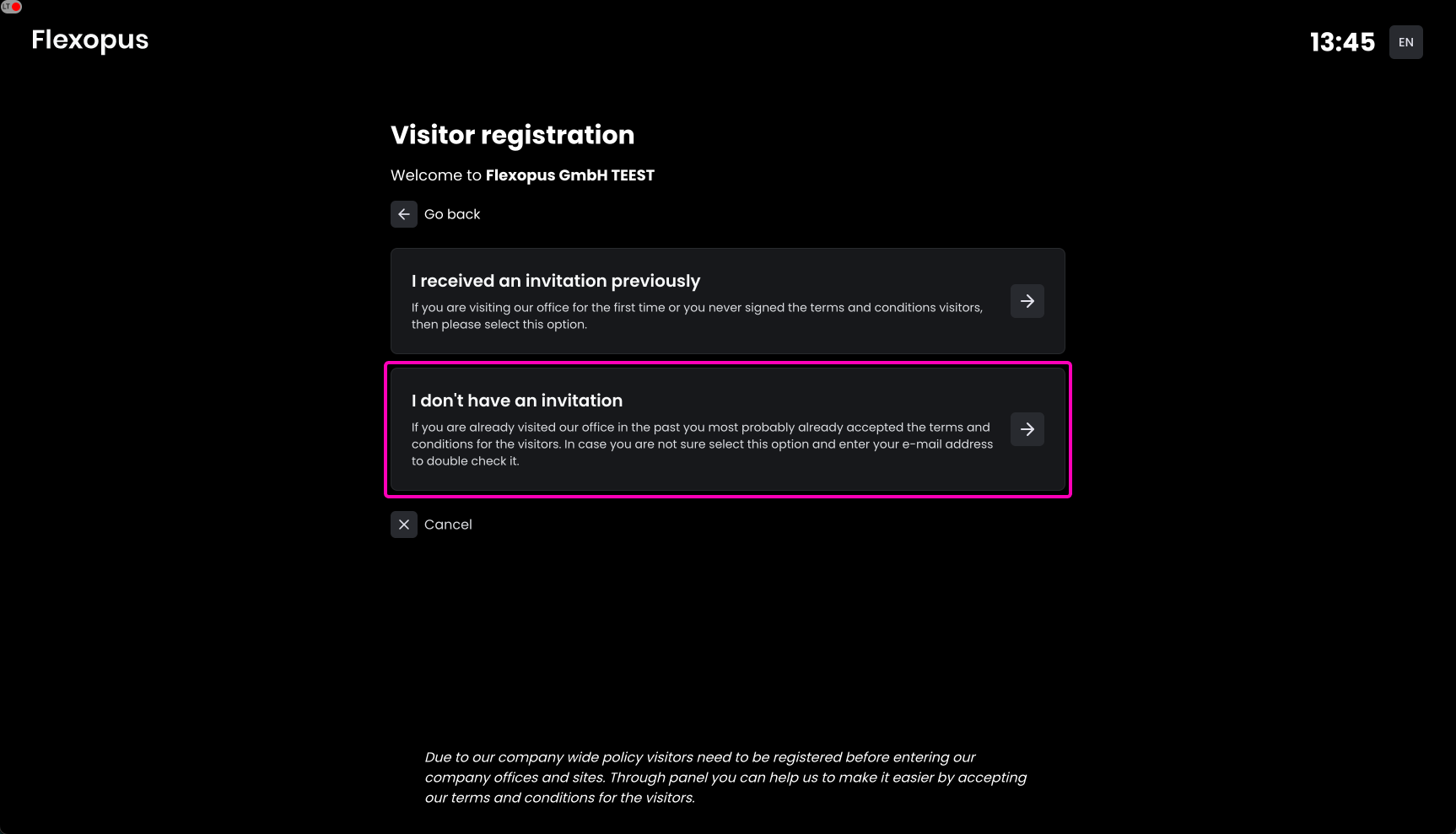Viewport: 1456px width, 834px height.
Task: Click the arrow beside 'I received an invitation previously'
Action: click(x=1027, y=301)
